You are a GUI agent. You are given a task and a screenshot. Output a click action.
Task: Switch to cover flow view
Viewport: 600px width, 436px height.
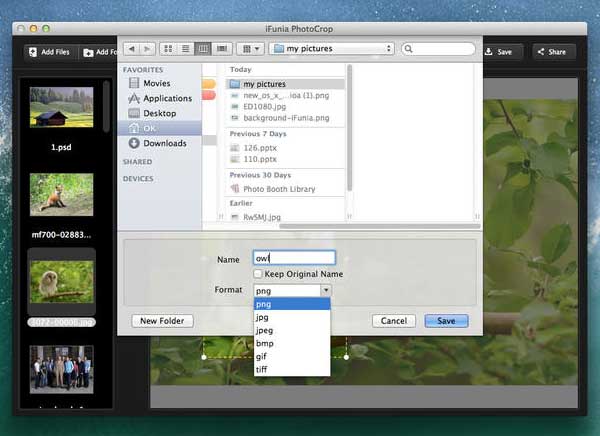(x=222, y=49)
